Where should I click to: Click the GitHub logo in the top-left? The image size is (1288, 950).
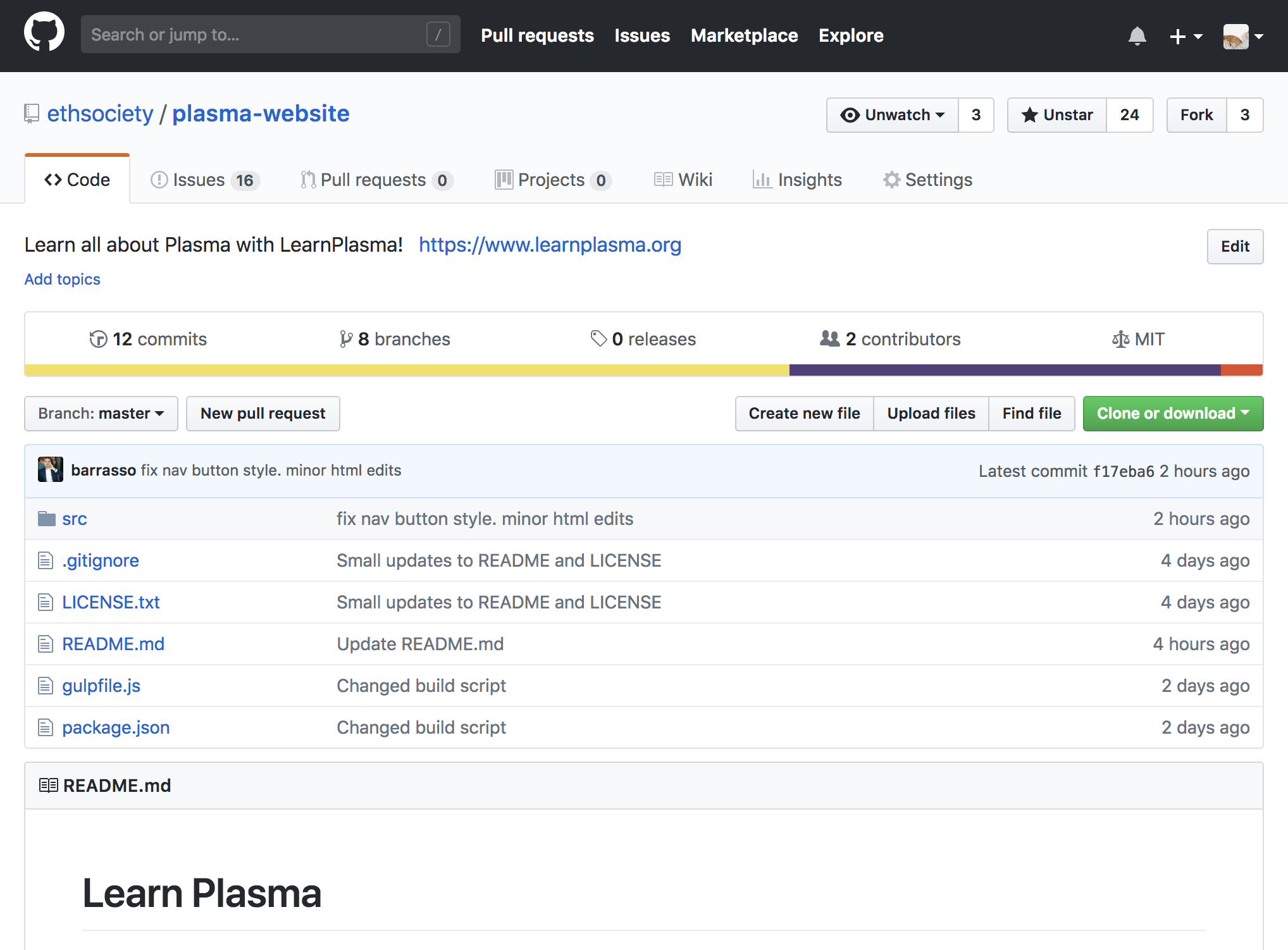point(42,35)
